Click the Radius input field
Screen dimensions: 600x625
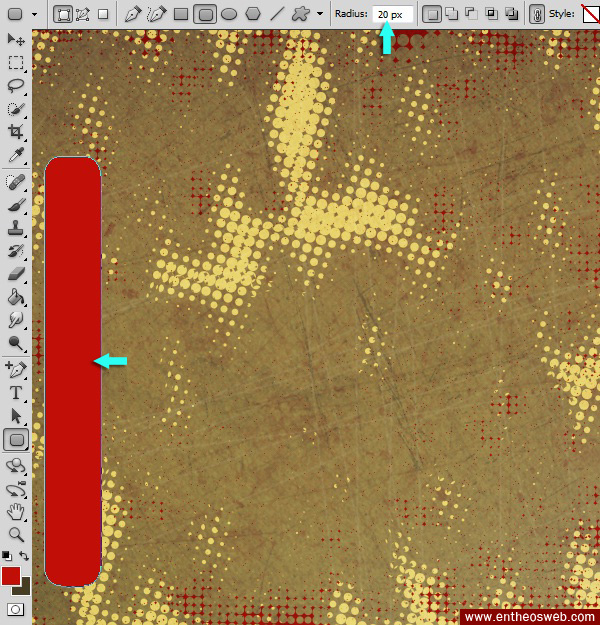[392, 14]
